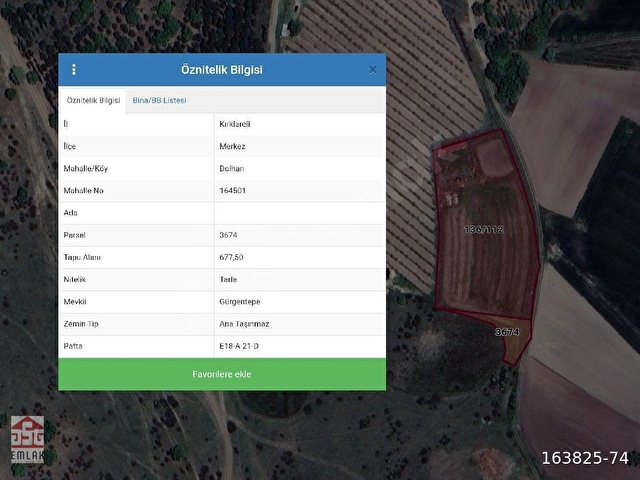640x480 pixels.
Task: Open the three-dot menu in dialog header
Action: tap(73, 70)
